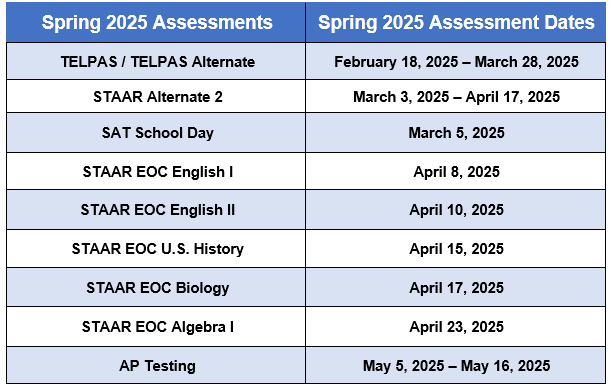Viewport: 610px width, 389px height.
Task: Click the SAT School Day cell
Action: [x=156, y=133]
